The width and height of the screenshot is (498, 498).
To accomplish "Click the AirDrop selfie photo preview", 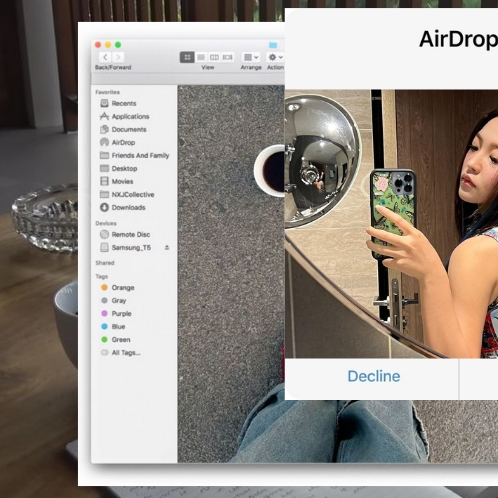I will (391, 224).
